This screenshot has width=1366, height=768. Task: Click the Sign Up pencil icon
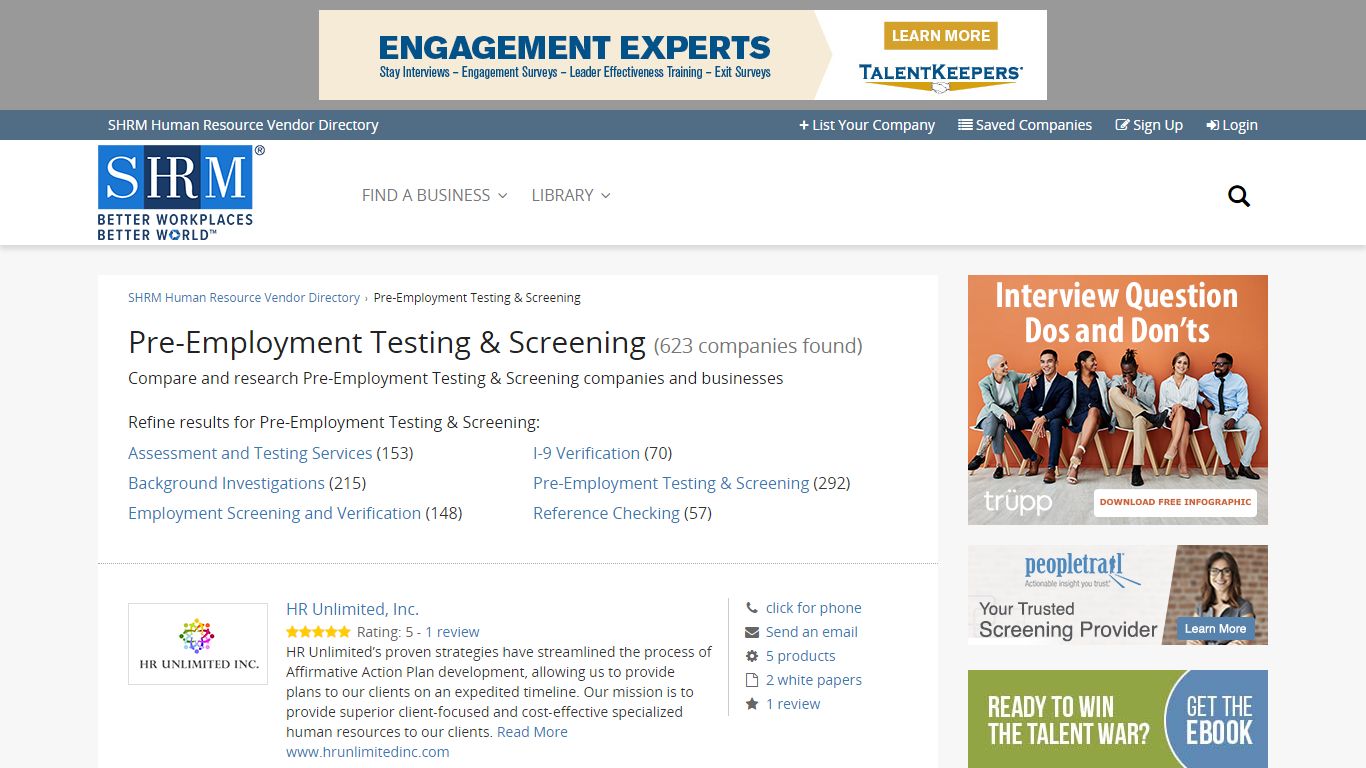1123,125
